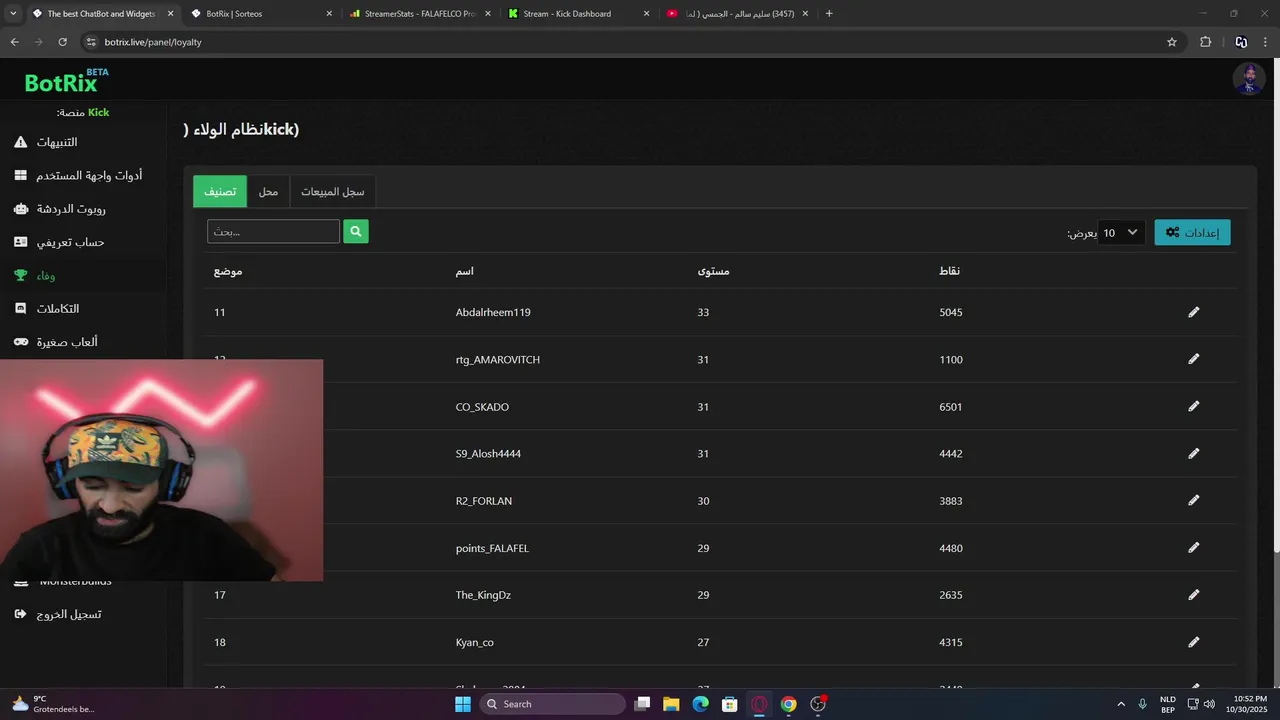This screenshot has width=1280, height=720.
Task: Open the user avatar in top right
Action: (x=1248, y=79)
